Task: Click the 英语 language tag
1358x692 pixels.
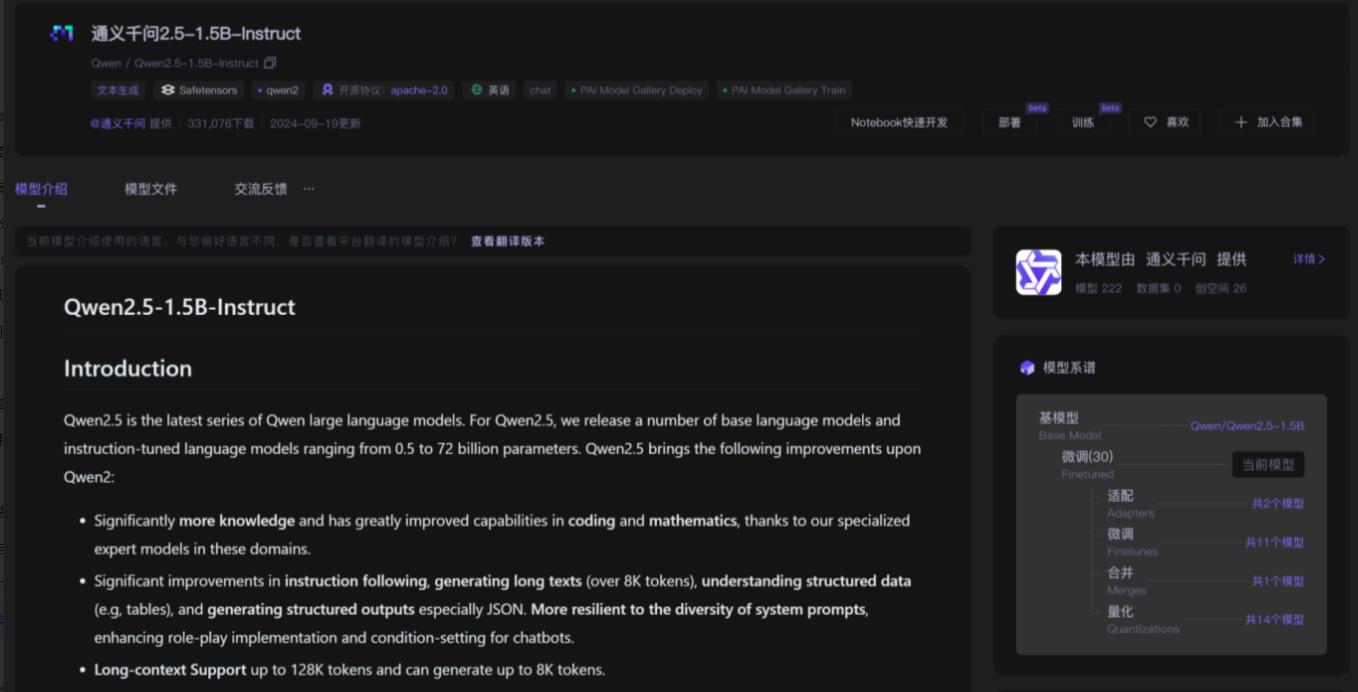Action: pos(489,90)
